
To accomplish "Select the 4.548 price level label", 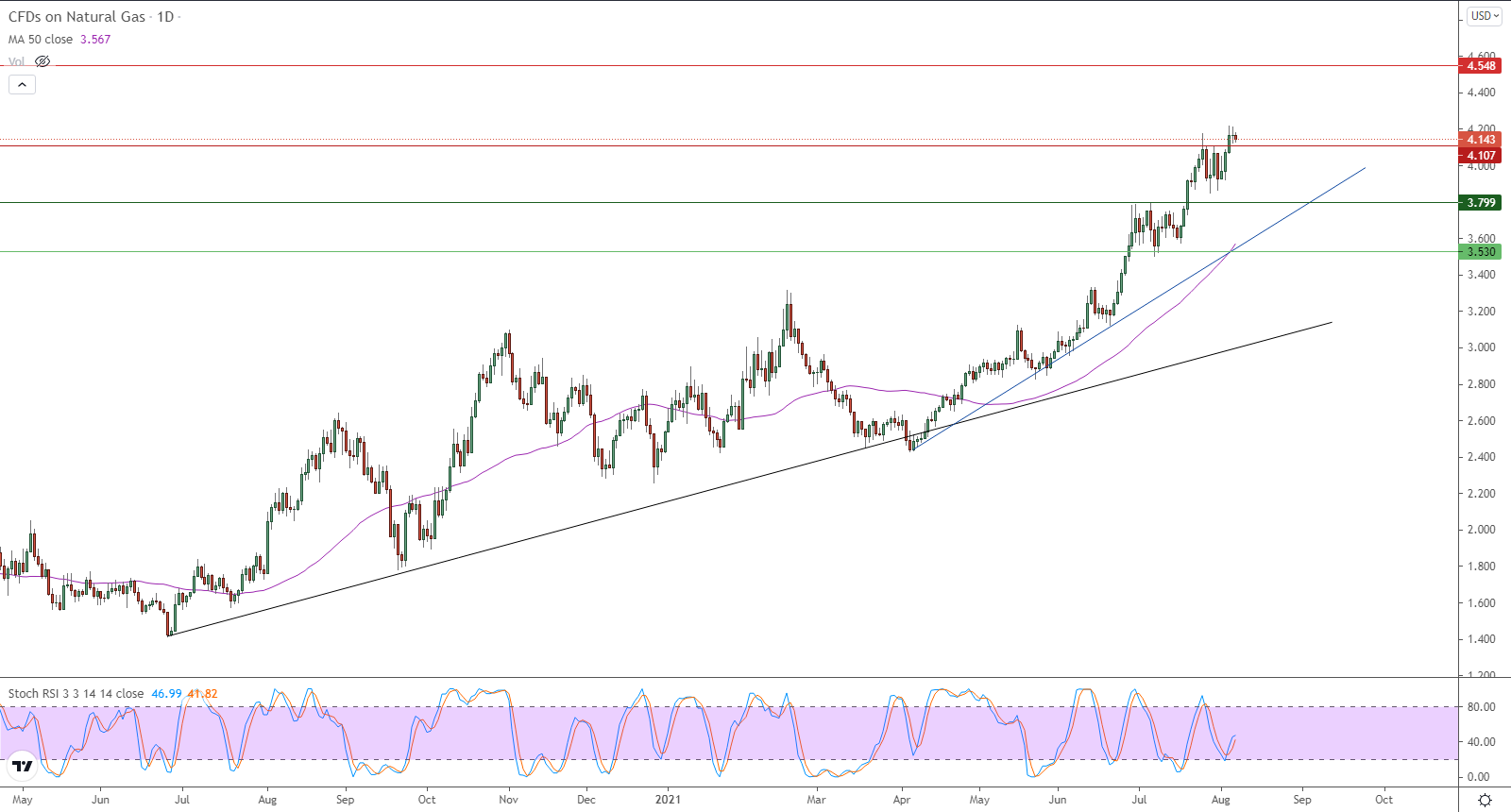I will click(1481, 66).
